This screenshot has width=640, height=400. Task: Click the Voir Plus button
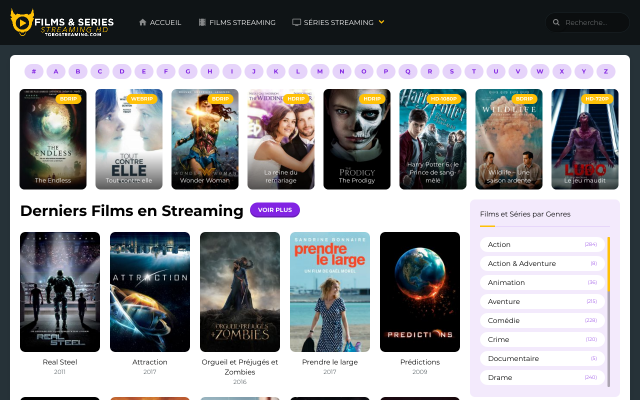[275, 210]
